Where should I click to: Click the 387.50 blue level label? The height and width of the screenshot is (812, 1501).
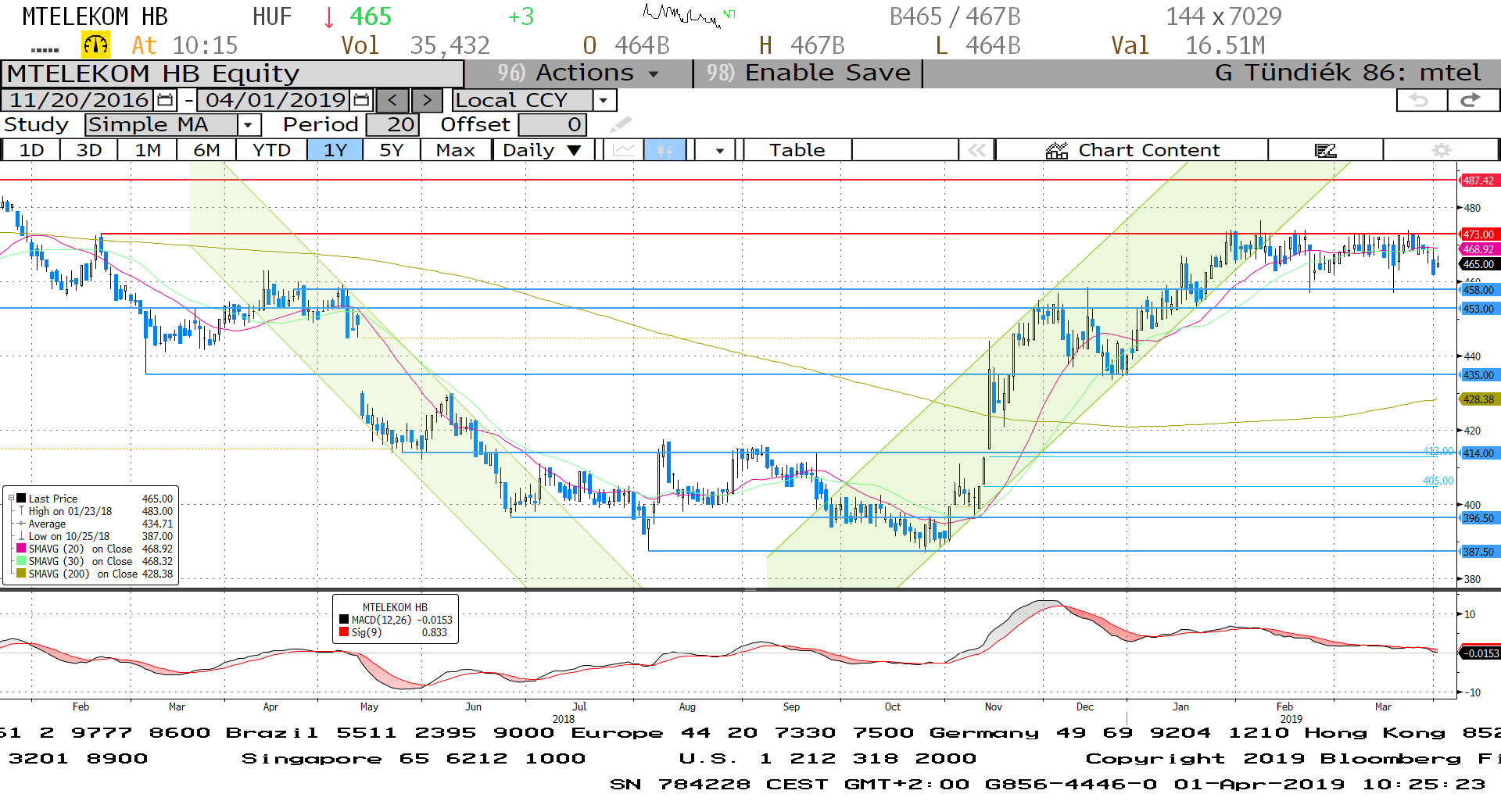point(1478,552)
